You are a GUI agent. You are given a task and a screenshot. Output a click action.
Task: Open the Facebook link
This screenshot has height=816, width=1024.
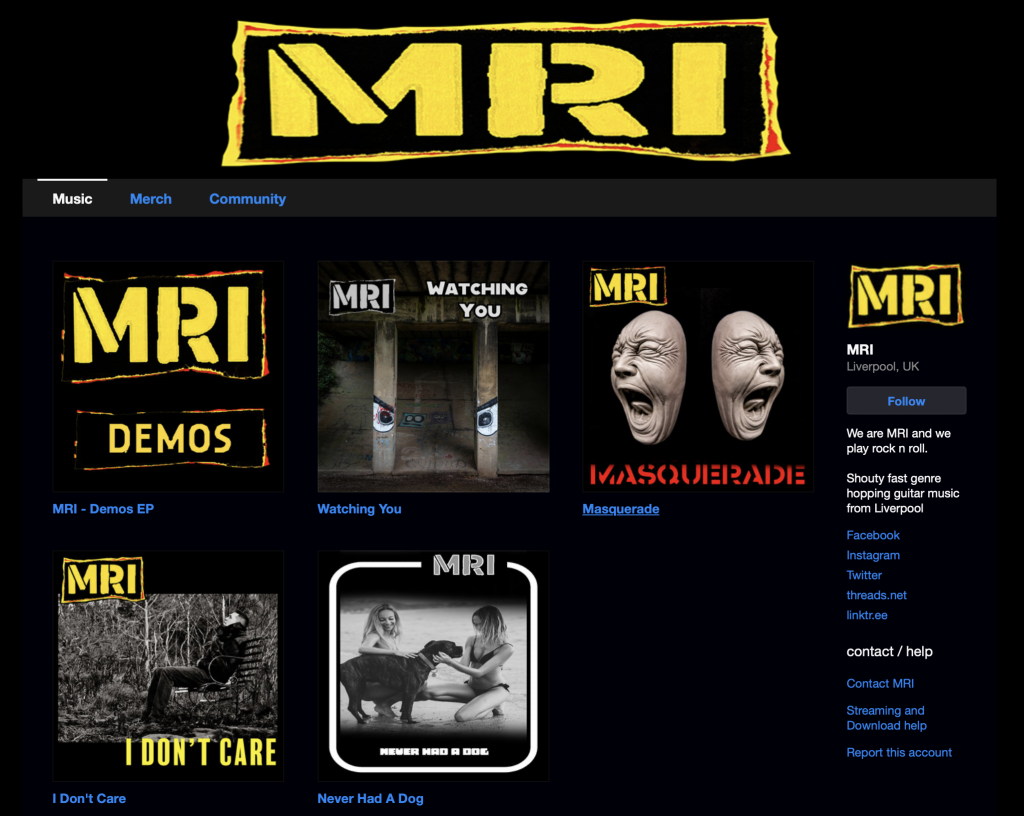[x=873, y=535]
